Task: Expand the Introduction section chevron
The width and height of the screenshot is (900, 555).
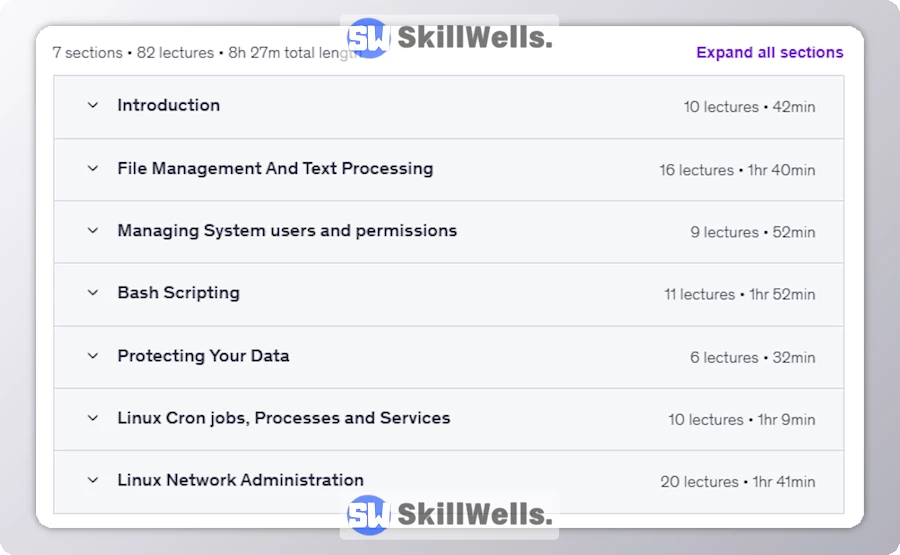Action: click(93, 105)
